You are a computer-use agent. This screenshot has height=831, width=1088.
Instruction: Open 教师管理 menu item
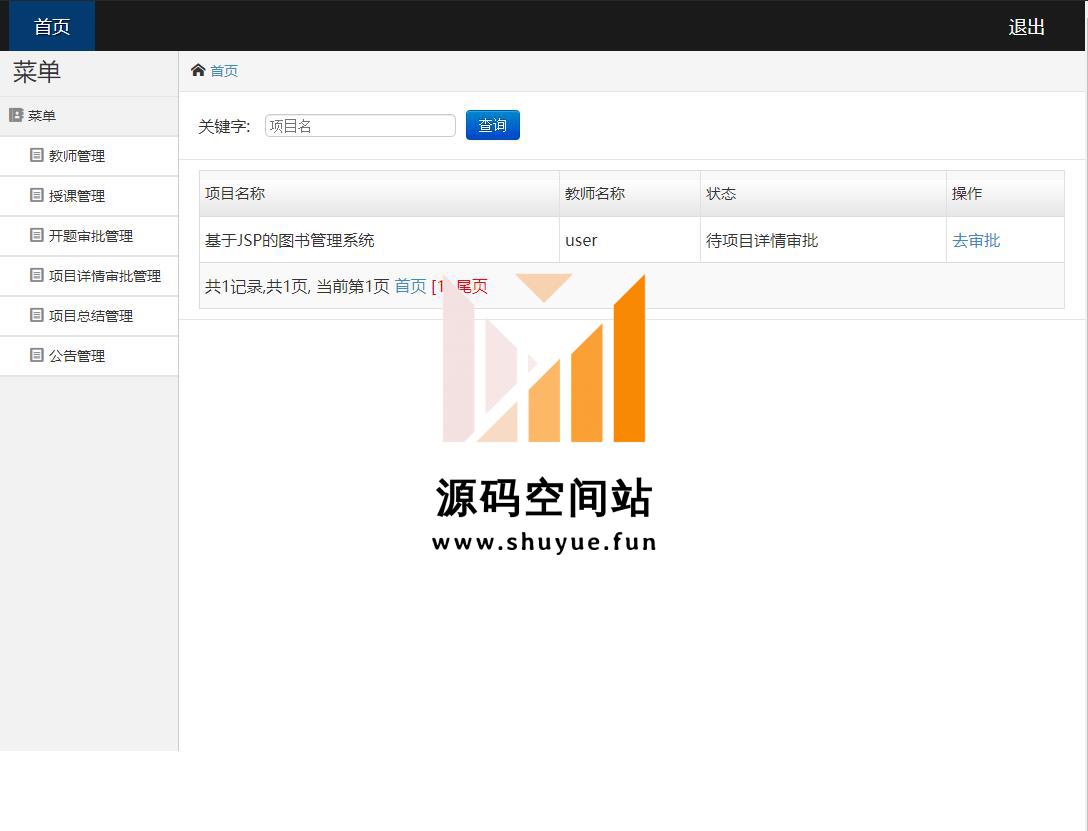tap(77, 156)
